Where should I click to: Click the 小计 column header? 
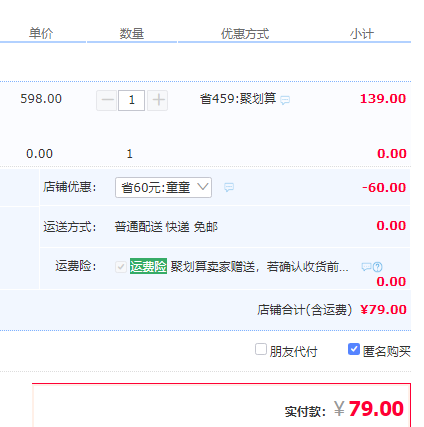click(x=362, y=34)
